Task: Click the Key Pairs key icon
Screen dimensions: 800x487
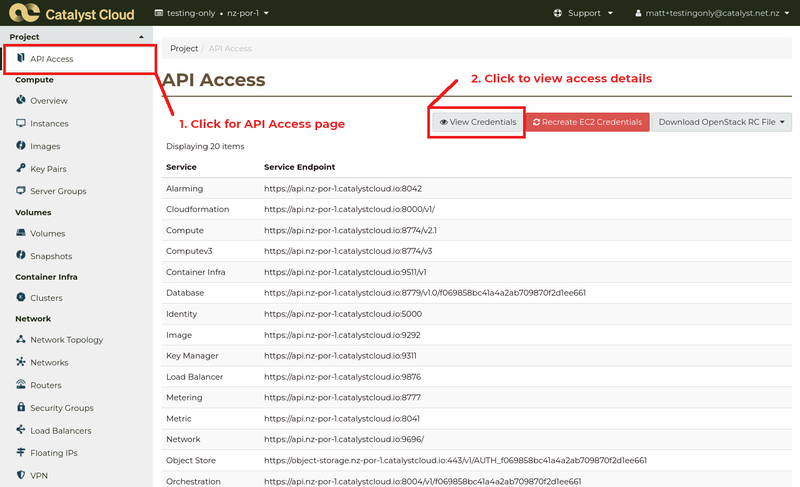Action: tap(20, 168)
